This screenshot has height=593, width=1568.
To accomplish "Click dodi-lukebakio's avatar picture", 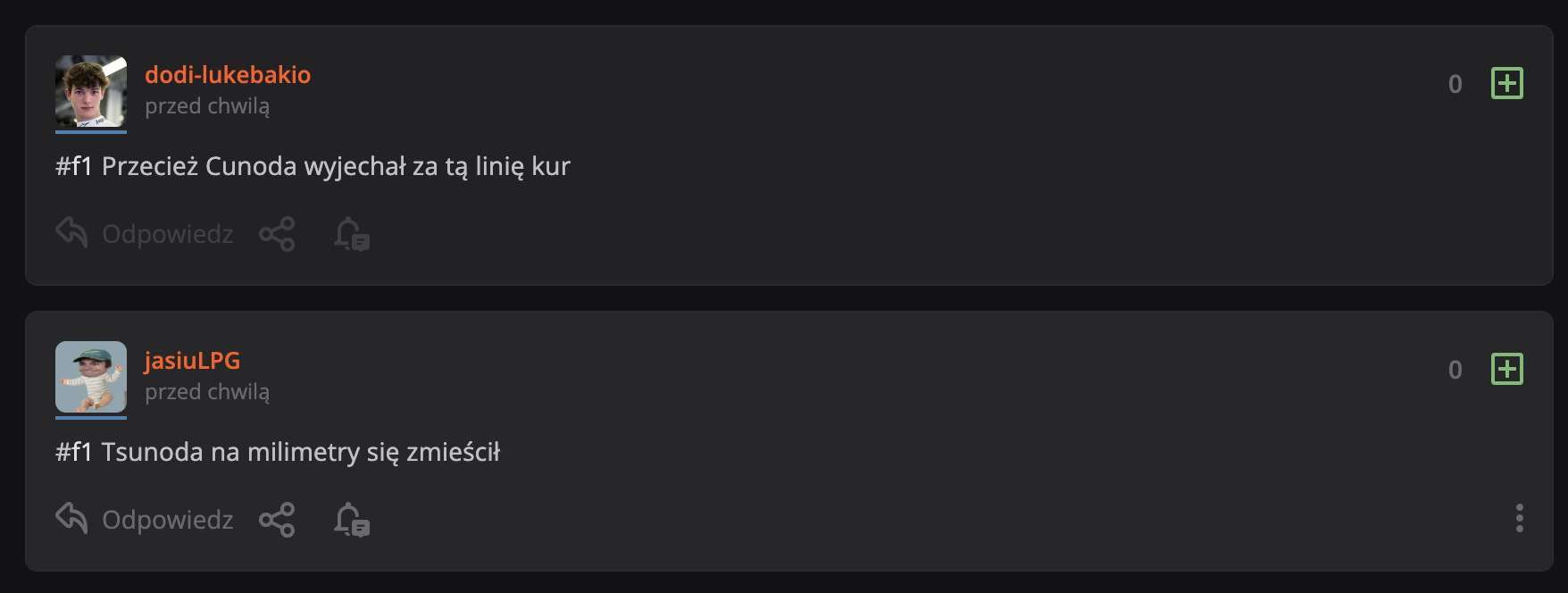I will pyautogui.click(x=91, y=92).
